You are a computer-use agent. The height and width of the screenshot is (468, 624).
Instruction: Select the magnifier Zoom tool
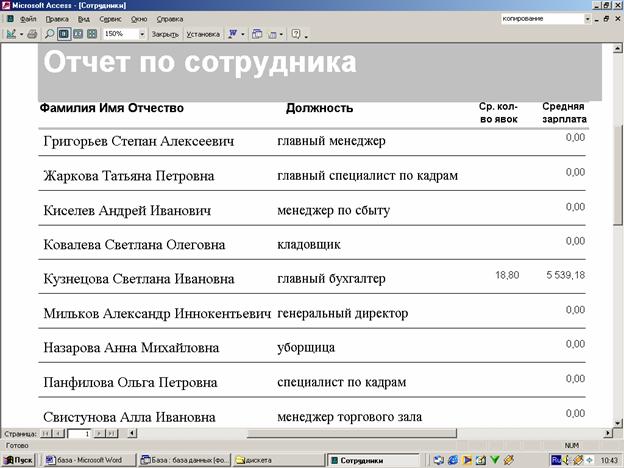click(50, 34)
